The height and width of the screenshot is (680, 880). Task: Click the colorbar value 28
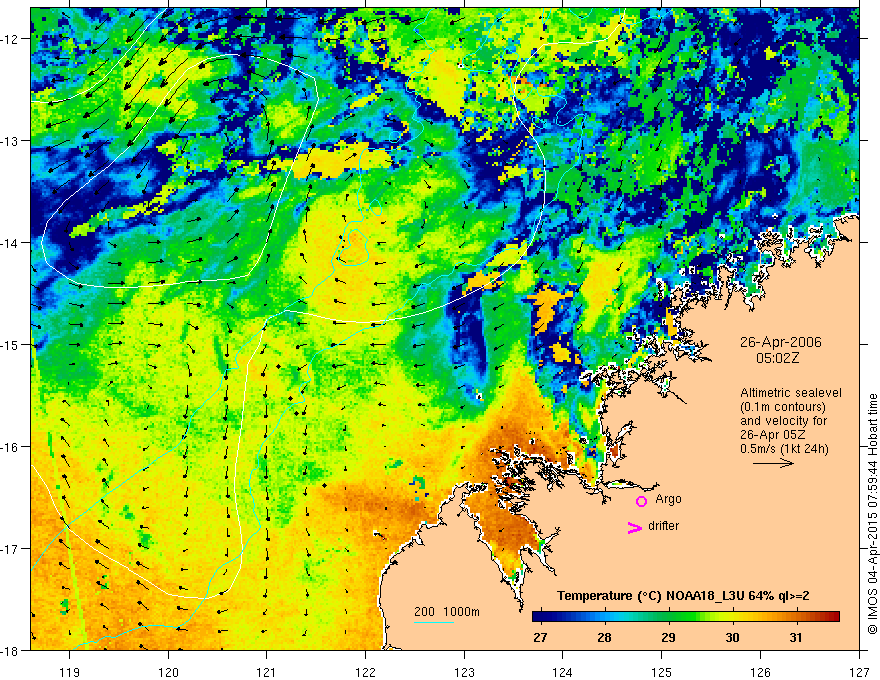pos(604,637)
